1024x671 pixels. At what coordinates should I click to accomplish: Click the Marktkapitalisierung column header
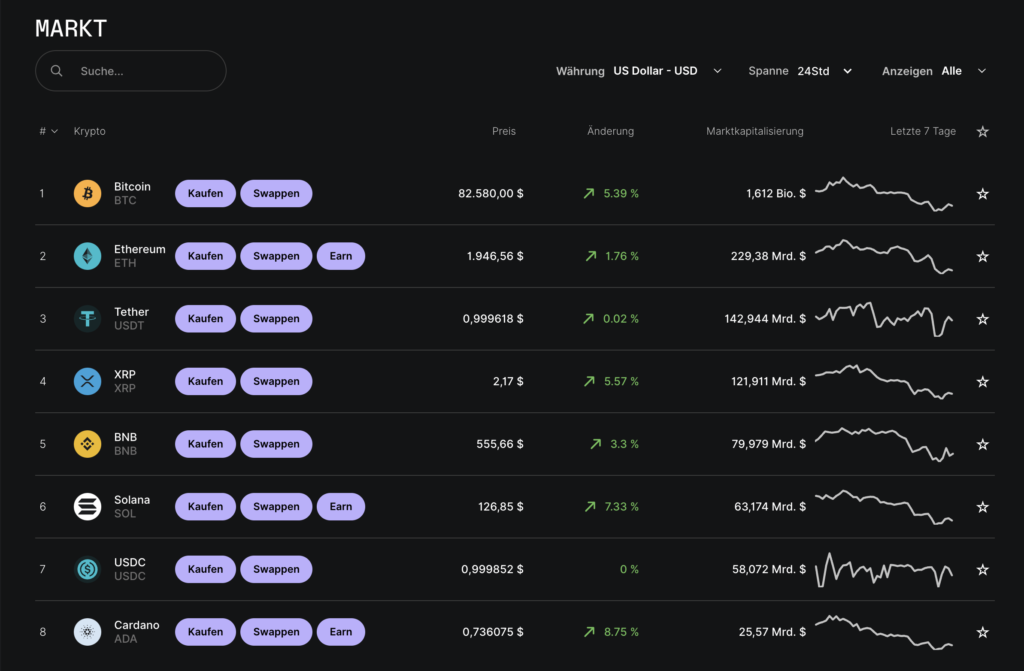[754, 131]
